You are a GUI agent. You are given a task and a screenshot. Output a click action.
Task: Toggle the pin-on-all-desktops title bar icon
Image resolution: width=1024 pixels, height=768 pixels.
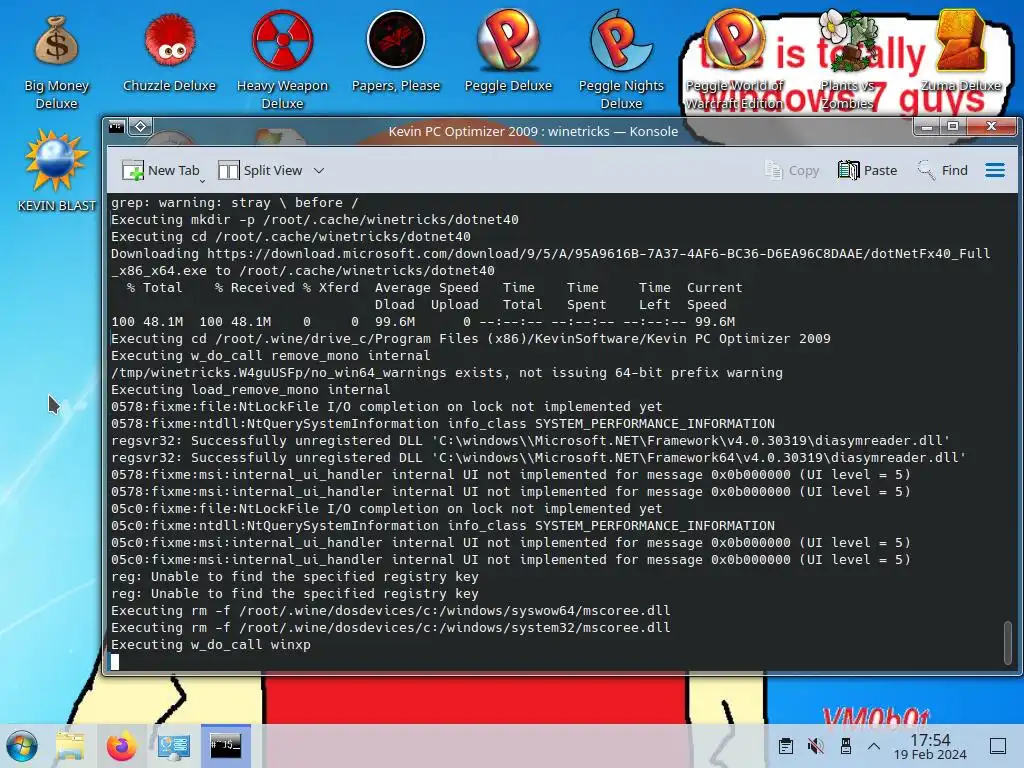(140, 127)
